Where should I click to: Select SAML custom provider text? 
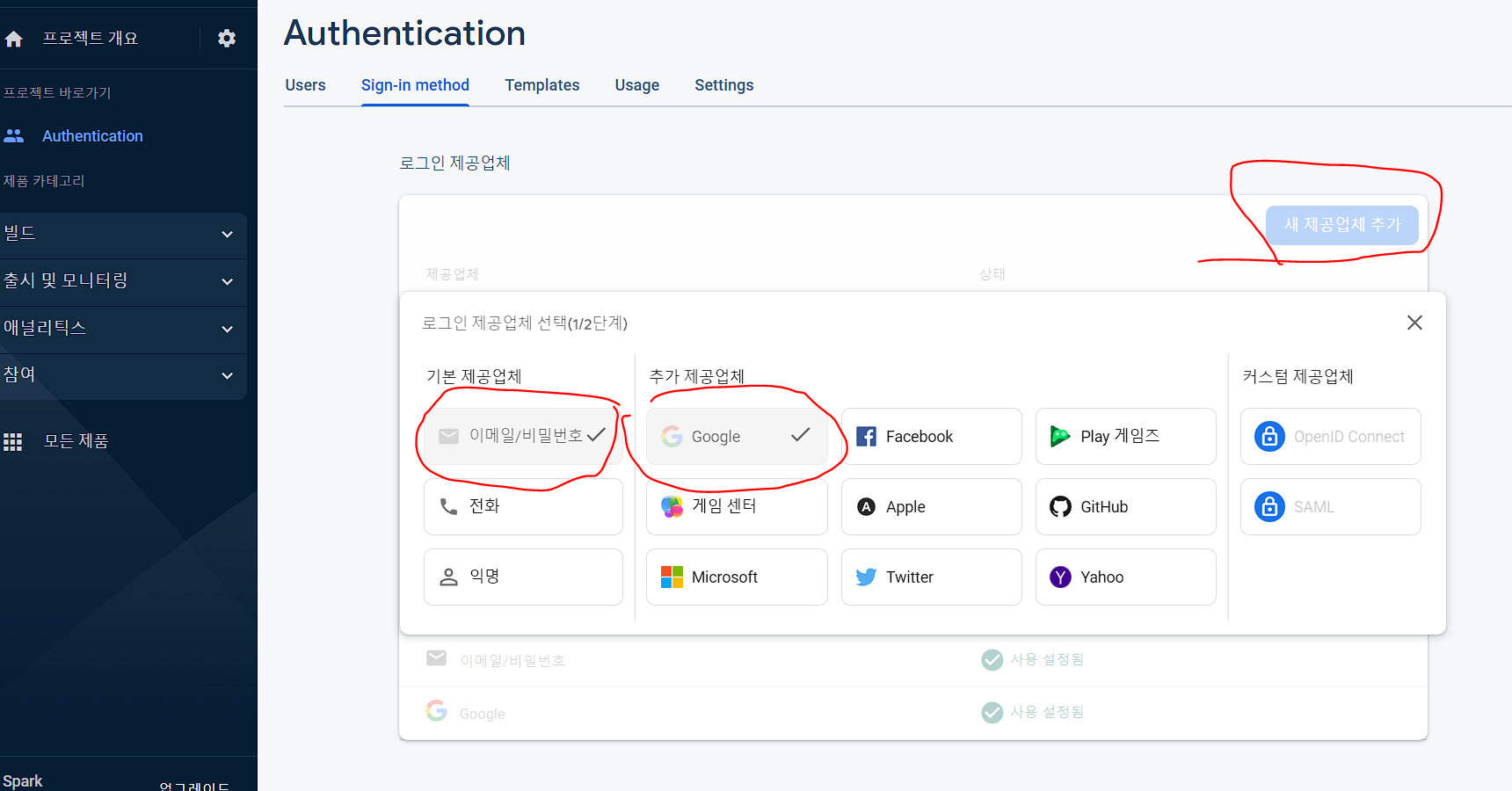1313,507
